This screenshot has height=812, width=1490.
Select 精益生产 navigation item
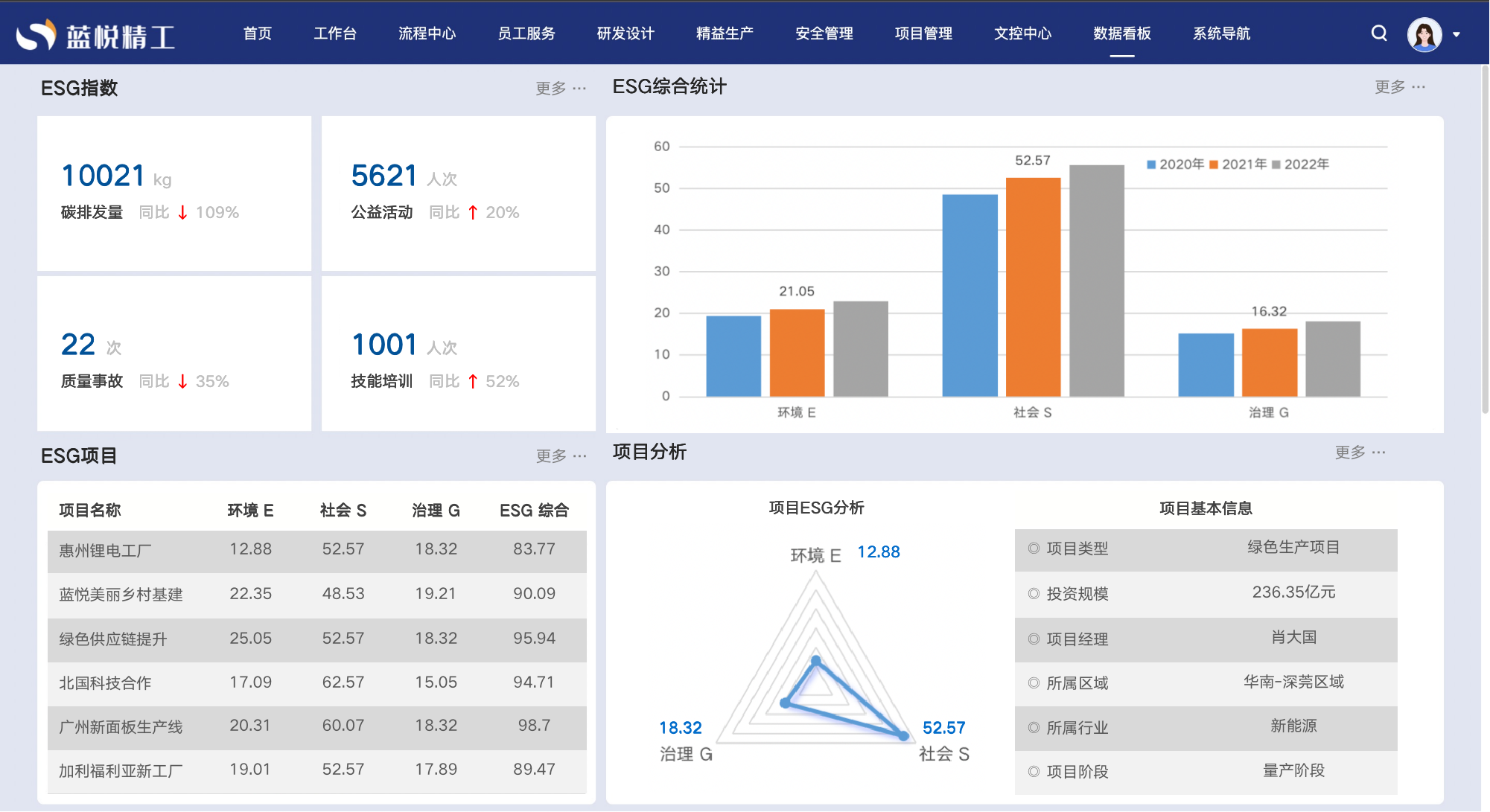pyautogui.click(x=725, y=33)
